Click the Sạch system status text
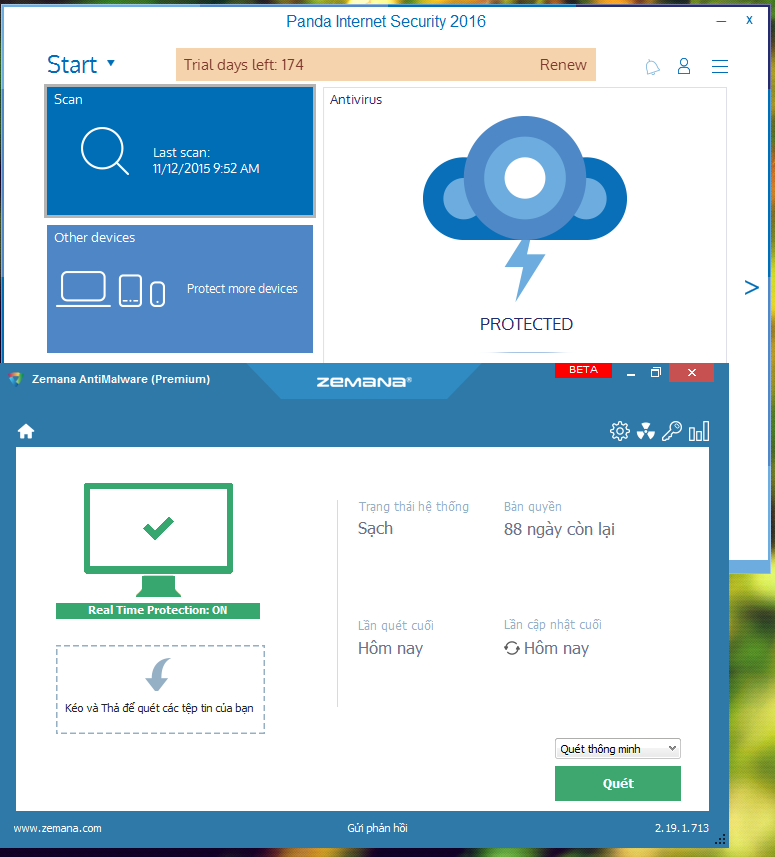The image size is (775, 857). point(375,529)
